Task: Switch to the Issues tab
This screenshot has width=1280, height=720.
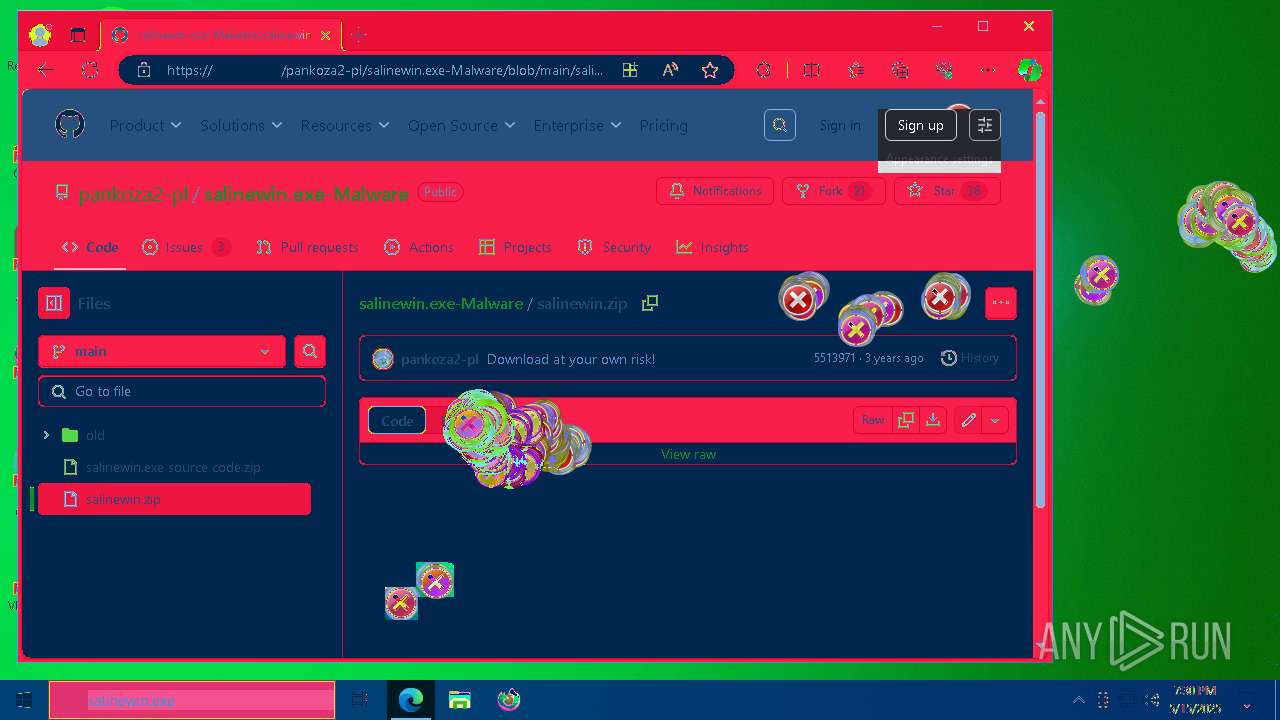Action: pyautogui.click(x=186, y=247)
